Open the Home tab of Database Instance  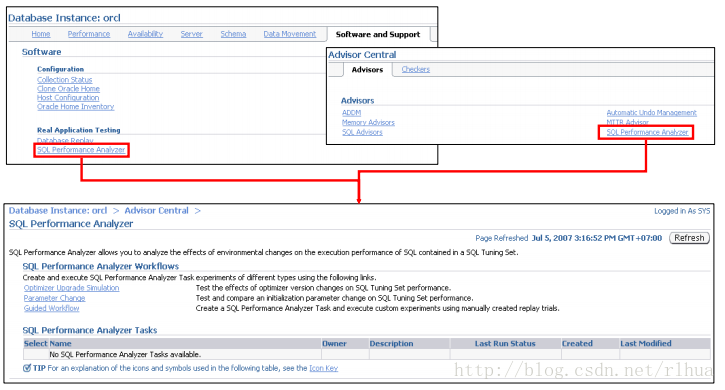[41, 34]
